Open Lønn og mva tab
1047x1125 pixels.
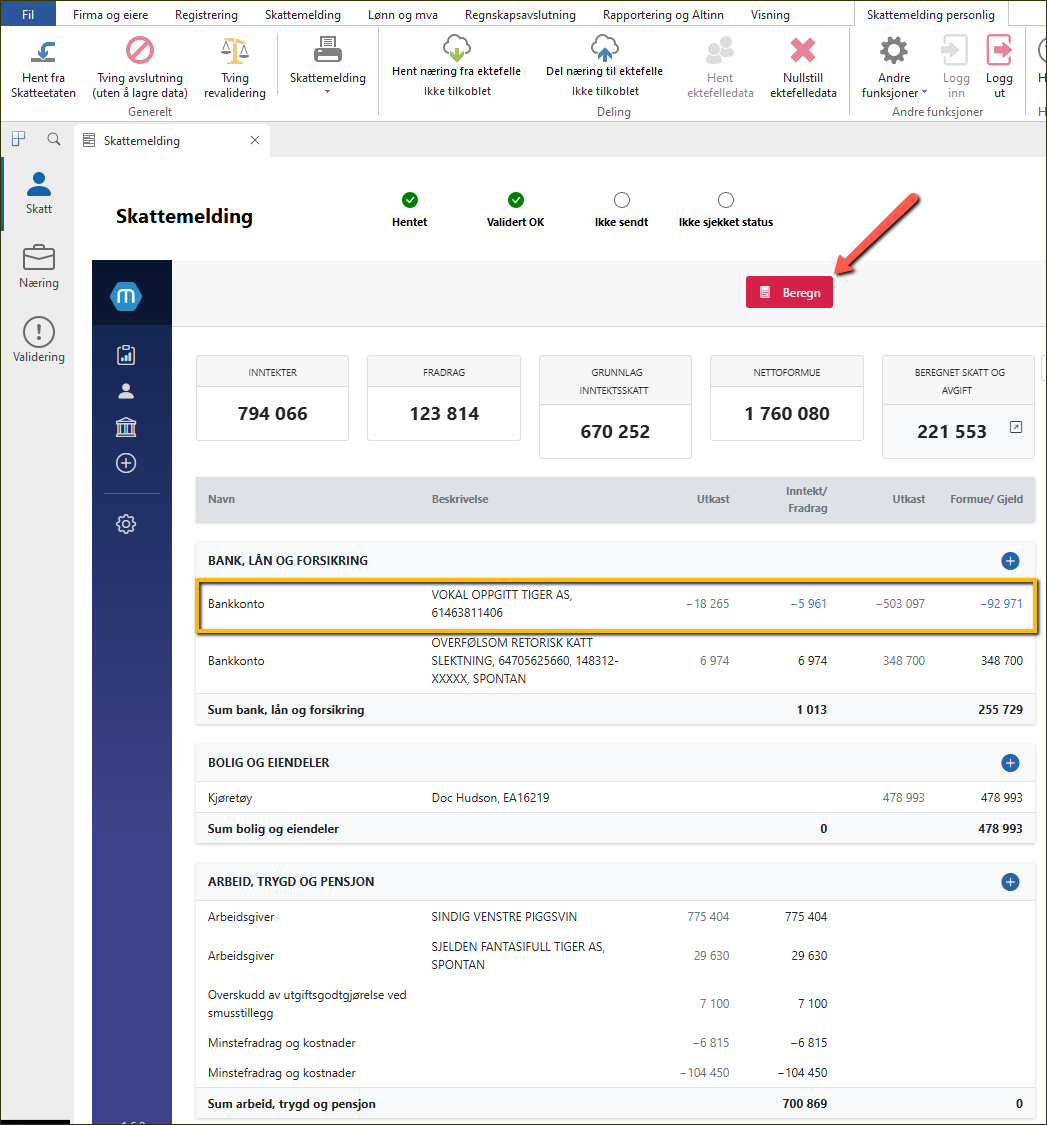click(403, 14)
